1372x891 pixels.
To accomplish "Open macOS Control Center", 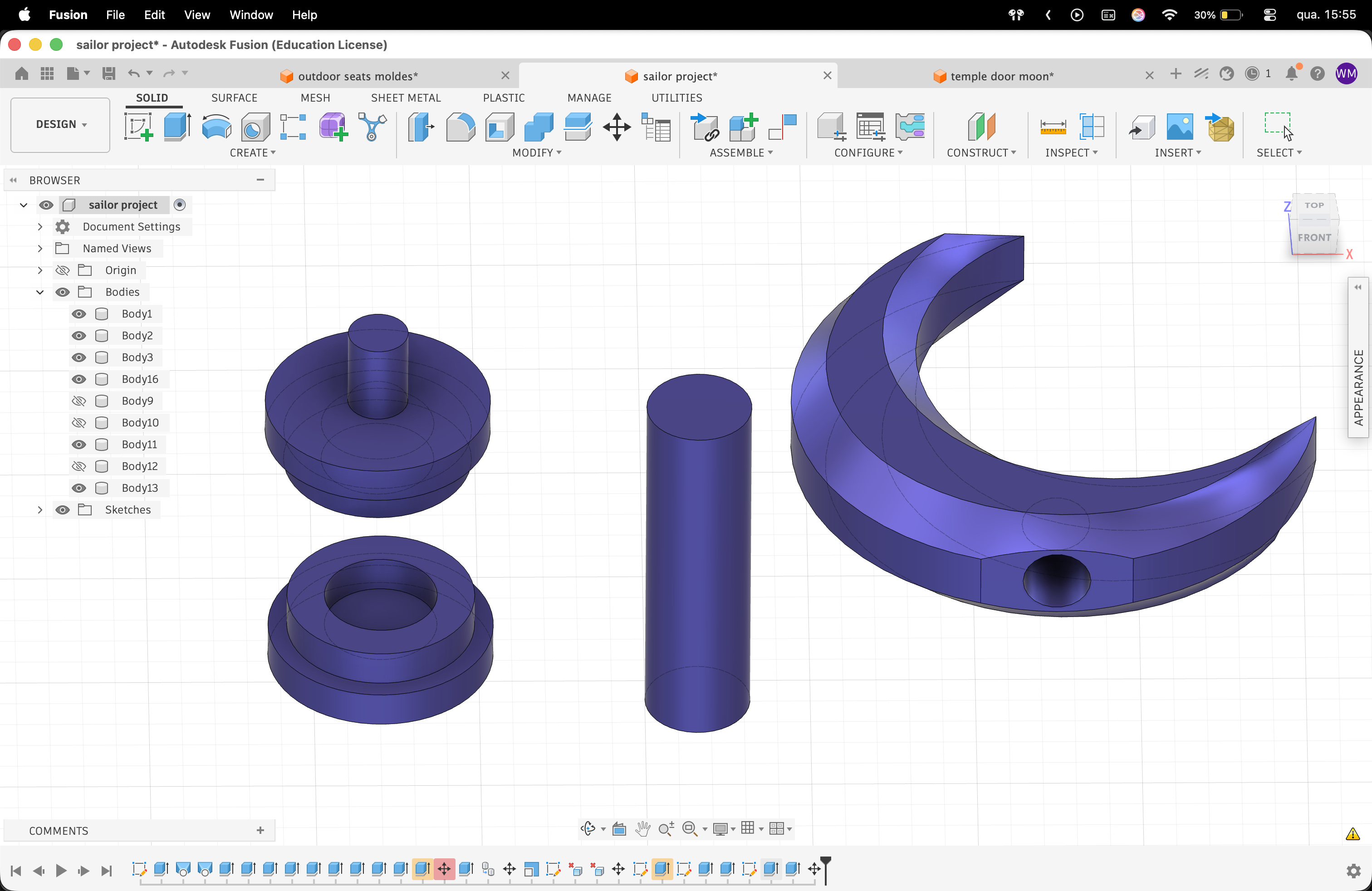I will (1269, 15).
